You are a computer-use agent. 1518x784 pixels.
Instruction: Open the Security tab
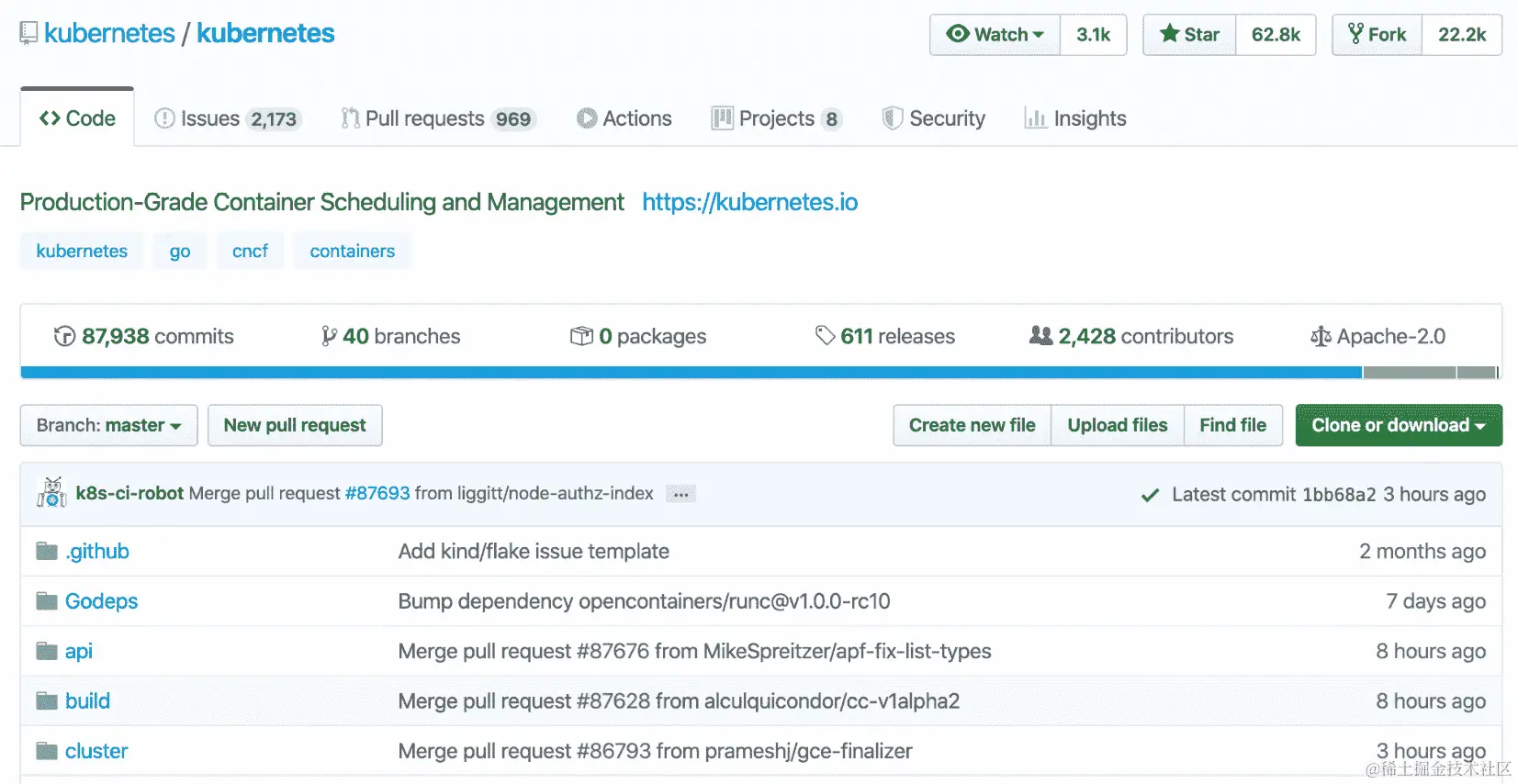pyautogui.click(x=934, y=118)
